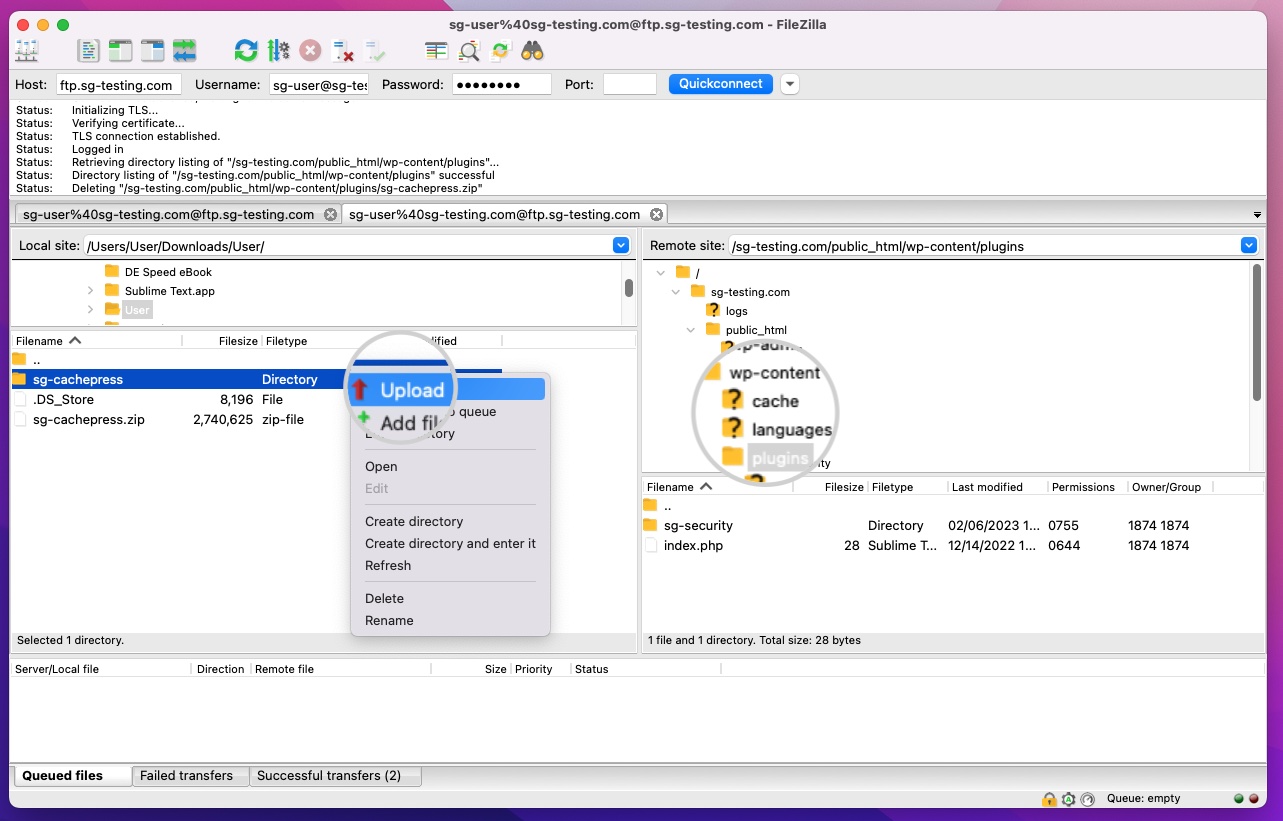This screenshot has width=1283, height=821.
Task: Sort remote files by Last modified column
Action: click(x=997, y=487)
